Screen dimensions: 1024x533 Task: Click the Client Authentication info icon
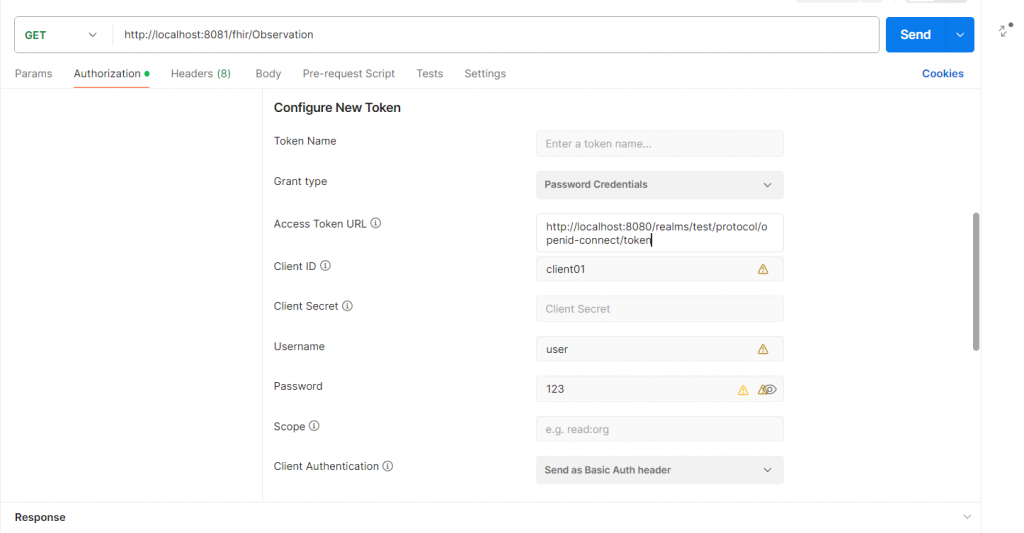pyautogui.click(x=388, y=466)
